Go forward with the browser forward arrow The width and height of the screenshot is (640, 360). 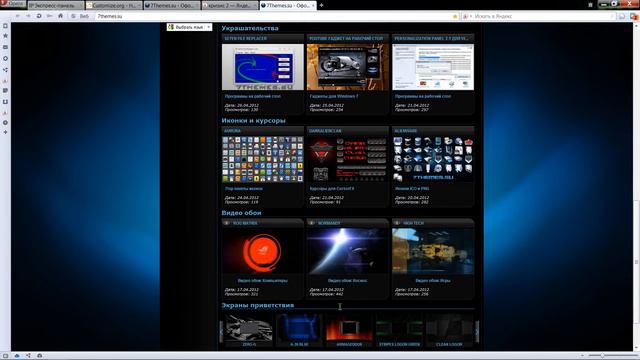coord(28,16)
